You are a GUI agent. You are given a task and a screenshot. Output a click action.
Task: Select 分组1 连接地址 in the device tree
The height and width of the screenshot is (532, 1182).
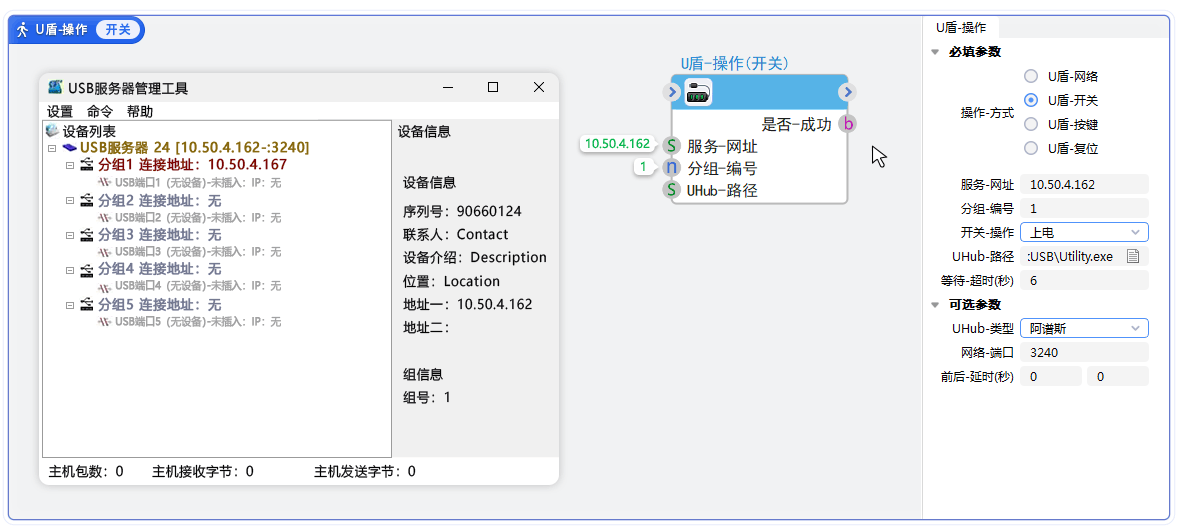192,165
